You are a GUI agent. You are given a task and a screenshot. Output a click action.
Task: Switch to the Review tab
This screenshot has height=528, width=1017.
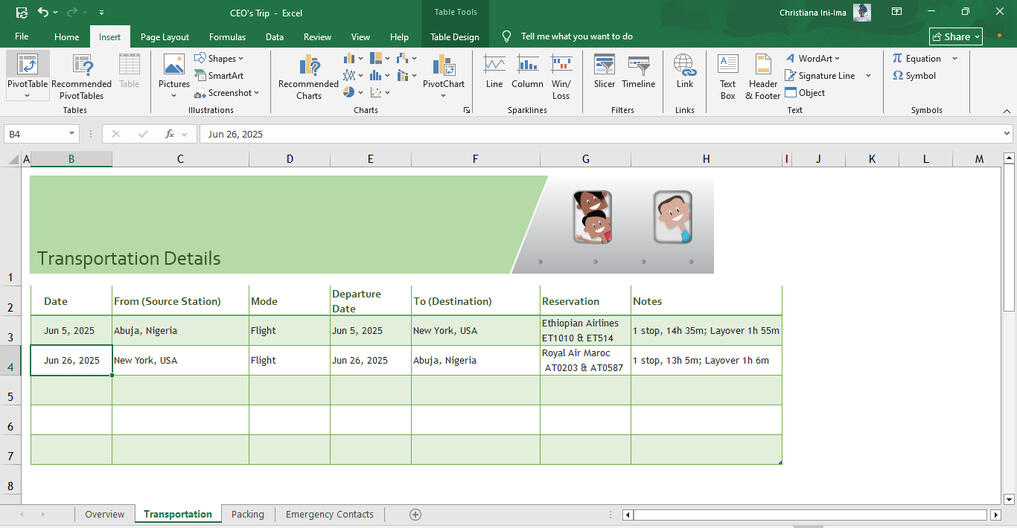317,37
